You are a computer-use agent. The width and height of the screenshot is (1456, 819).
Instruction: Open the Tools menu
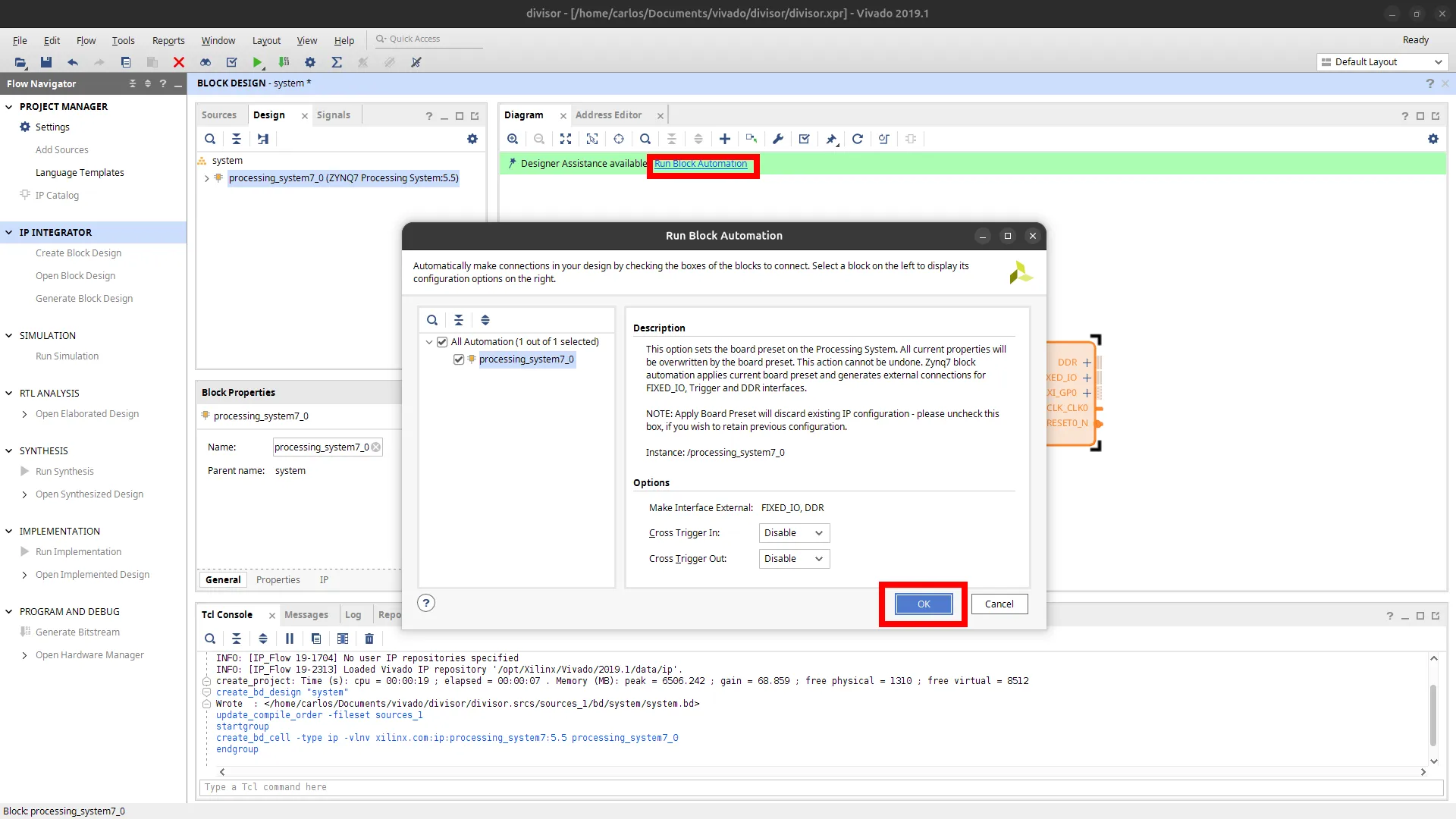point(123,41)
